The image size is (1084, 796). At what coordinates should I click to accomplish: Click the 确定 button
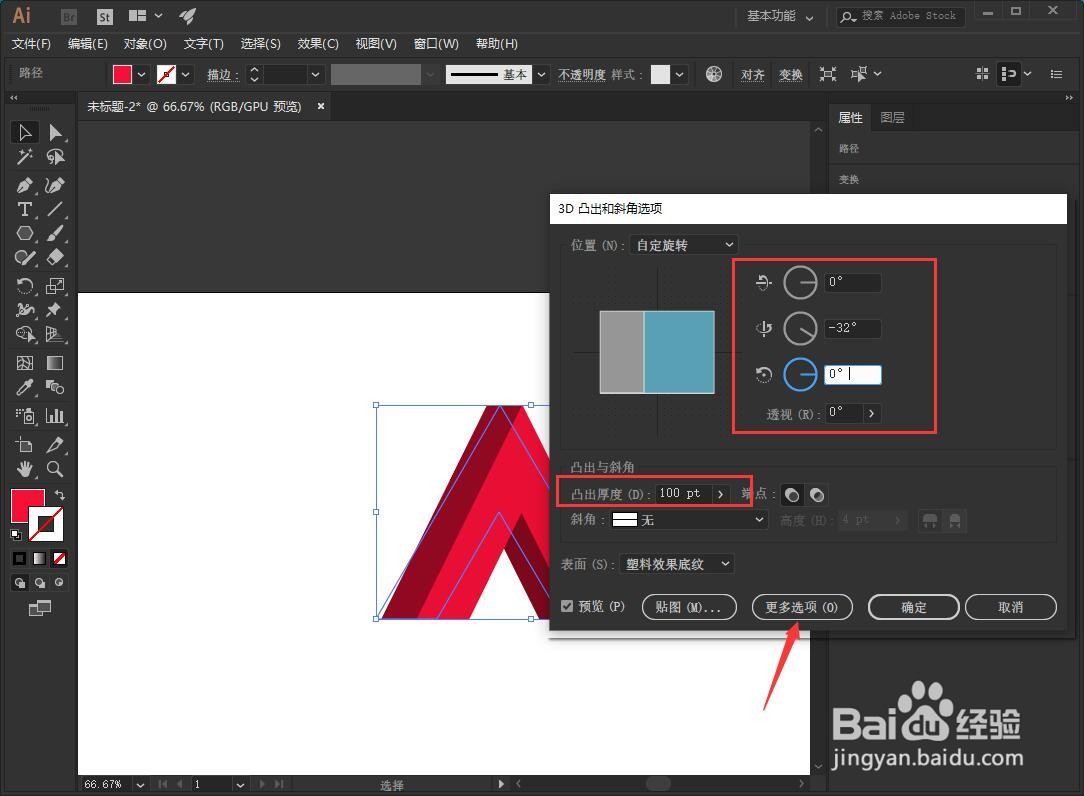click(x=913, y=607)
